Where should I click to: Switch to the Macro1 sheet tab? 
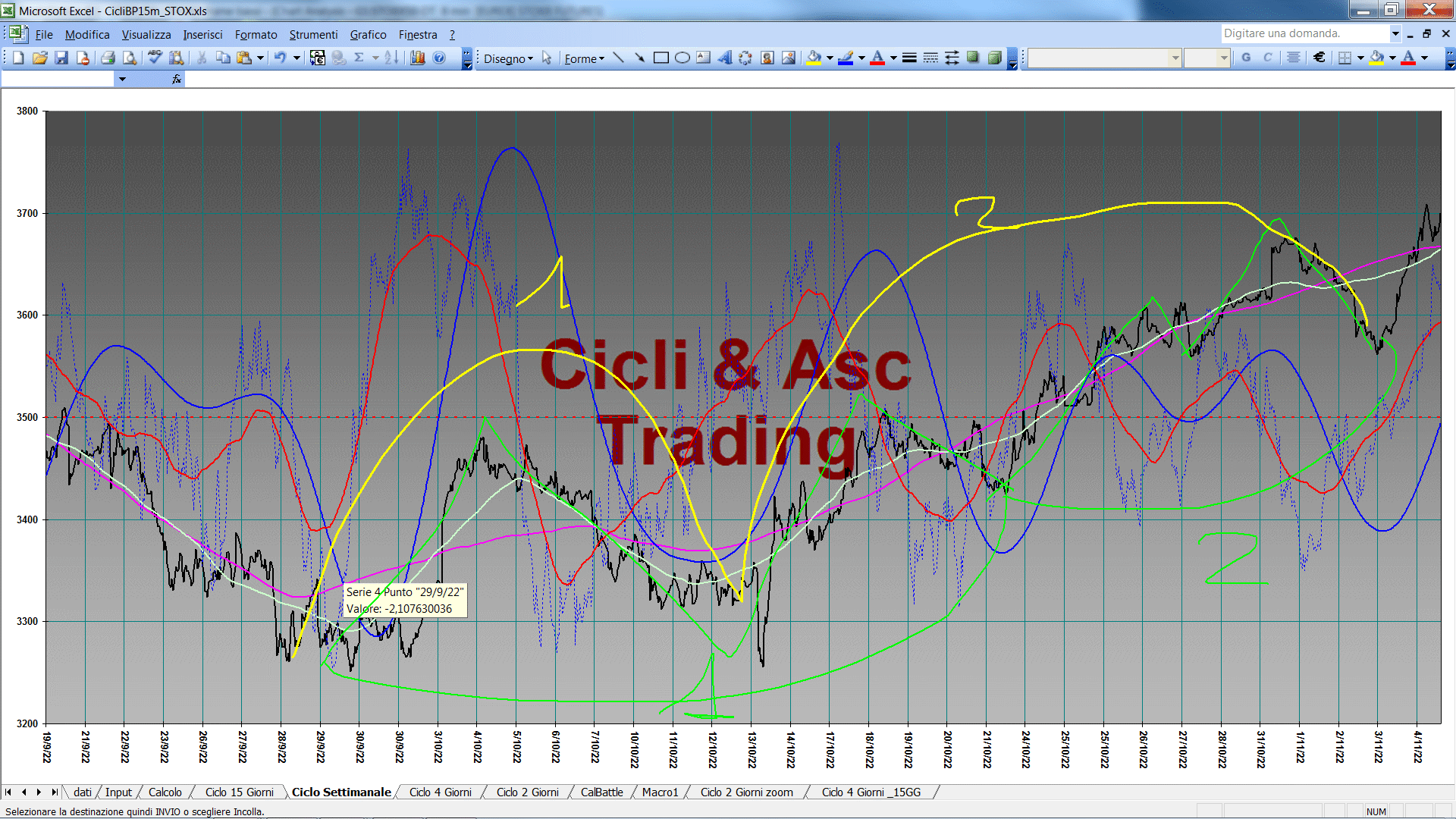660,792
